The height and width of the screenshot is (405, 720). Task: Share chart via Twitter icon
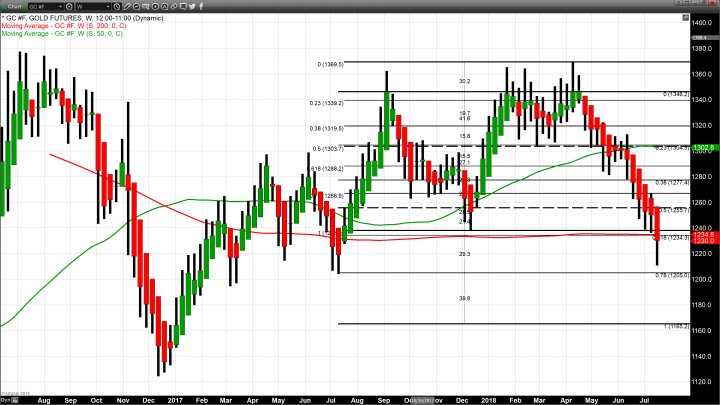point(192,7)
